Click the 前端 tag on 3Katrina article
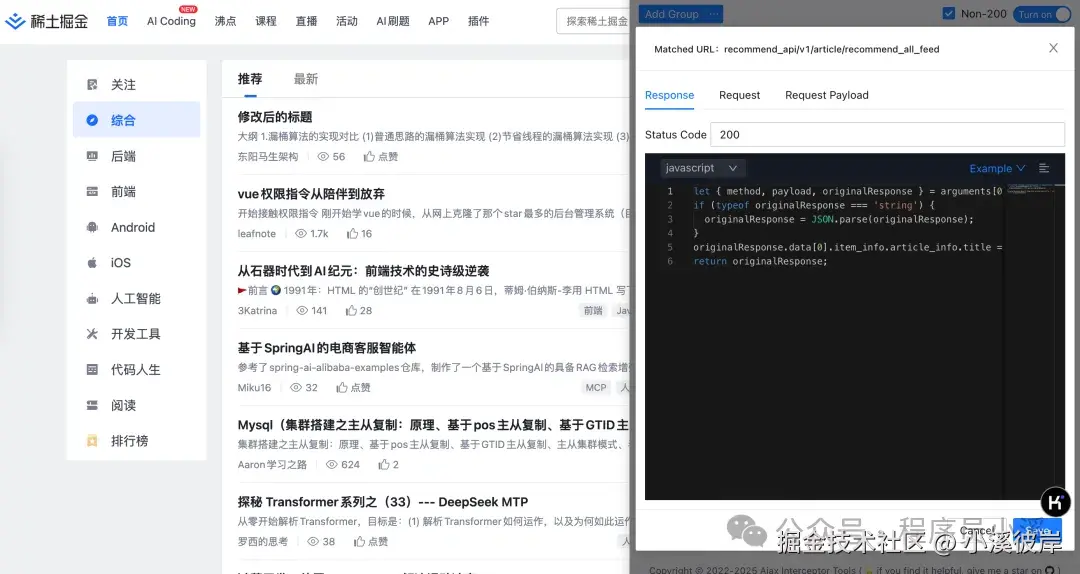Image resolution: width=1080 pixels, height=574 pixels. click(x=593, y=311)
